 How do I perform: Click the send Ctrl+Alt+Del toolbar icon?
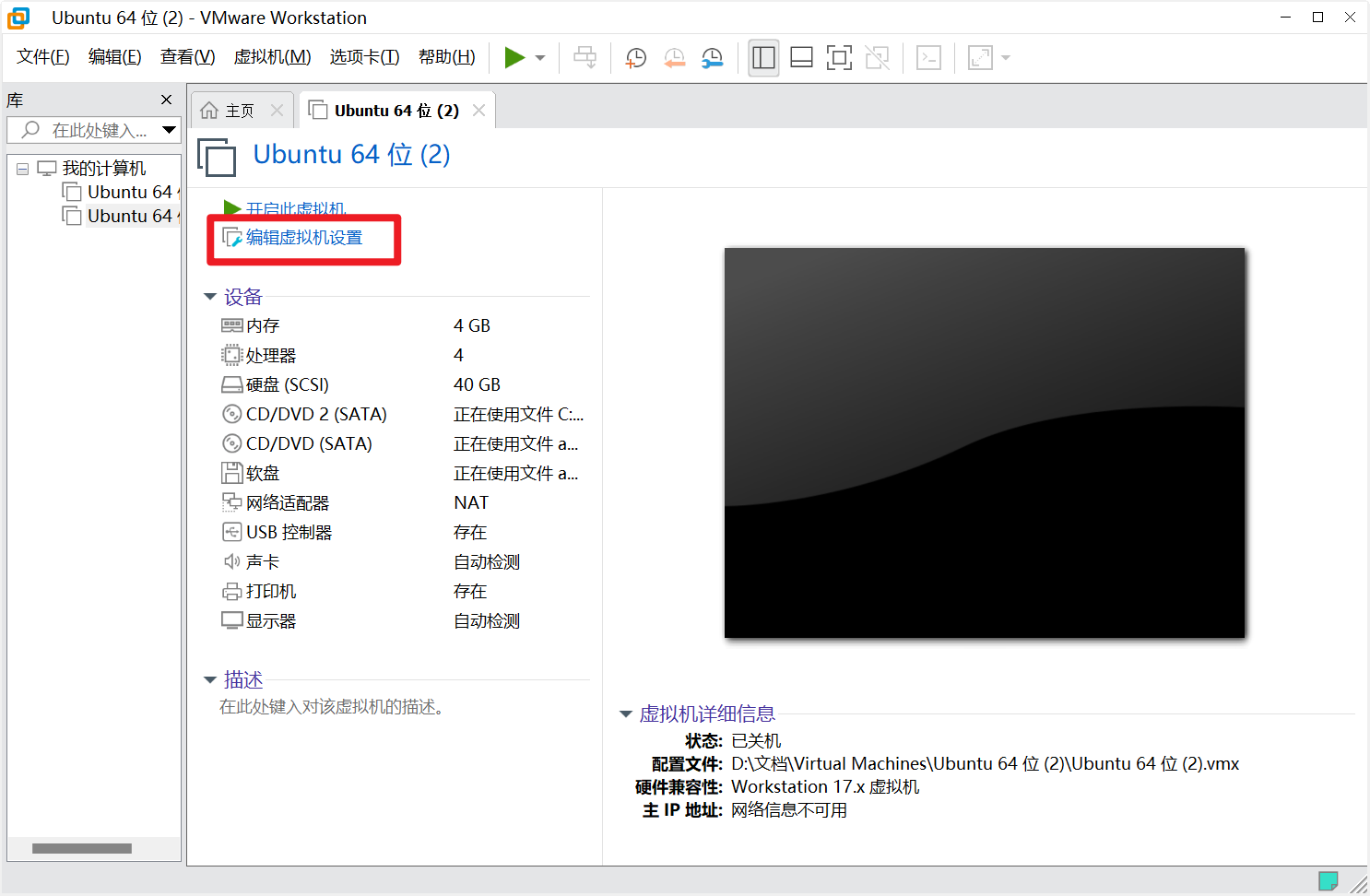(585, 58)
